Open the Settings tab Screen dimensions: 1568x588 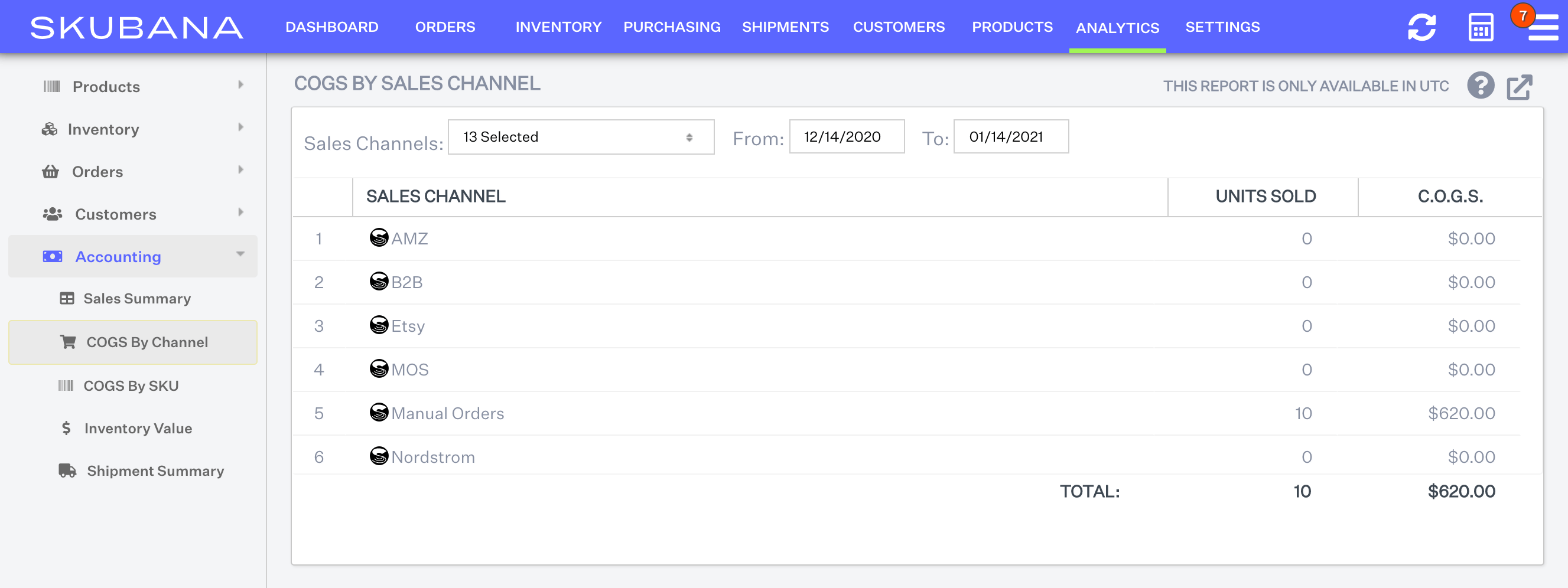click(x=1222, y=27)
